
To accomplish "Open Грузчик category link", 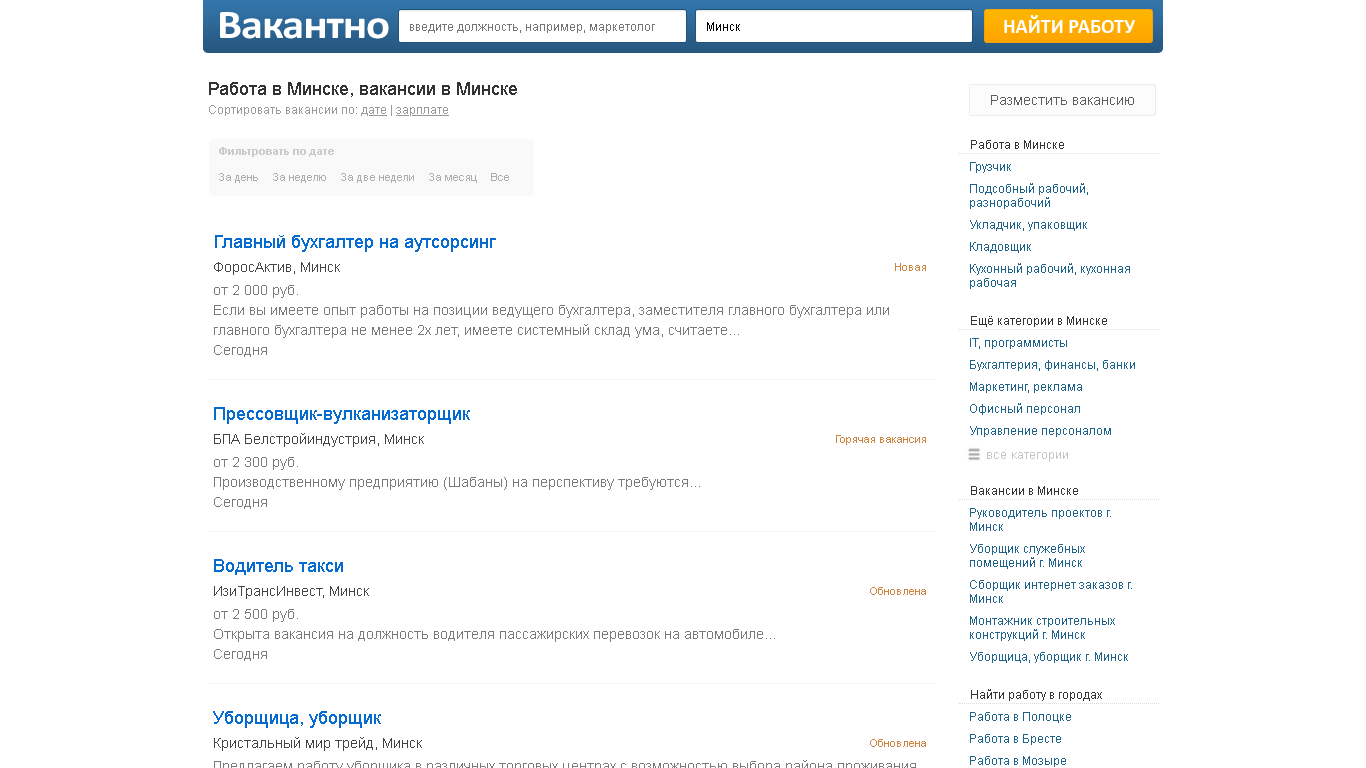I will pyautogui.click(x=990, y=167).
